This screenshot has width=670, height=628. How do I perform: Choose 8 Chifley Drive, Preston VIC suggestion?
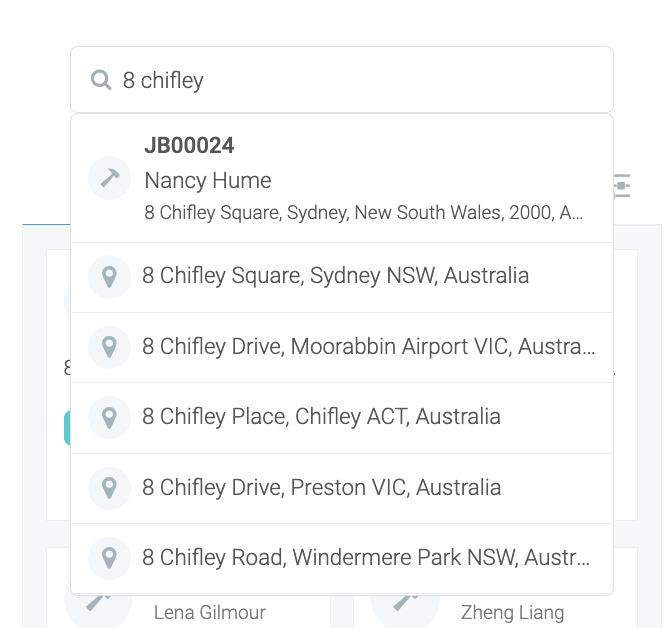(342, 488)
